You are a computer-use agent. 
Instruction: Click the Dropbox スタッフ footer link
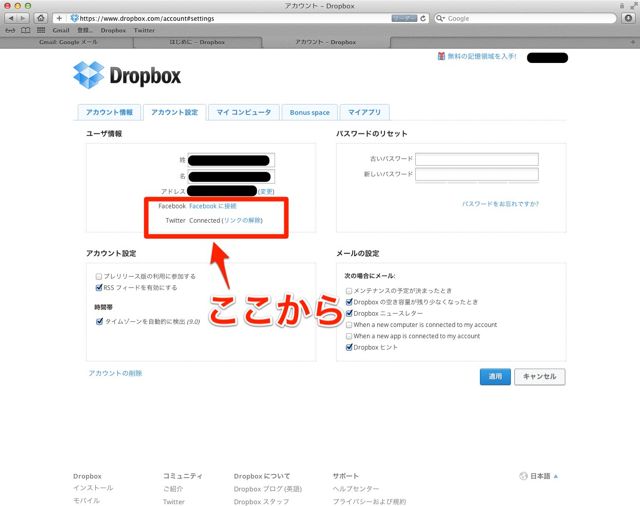(261, 502)
